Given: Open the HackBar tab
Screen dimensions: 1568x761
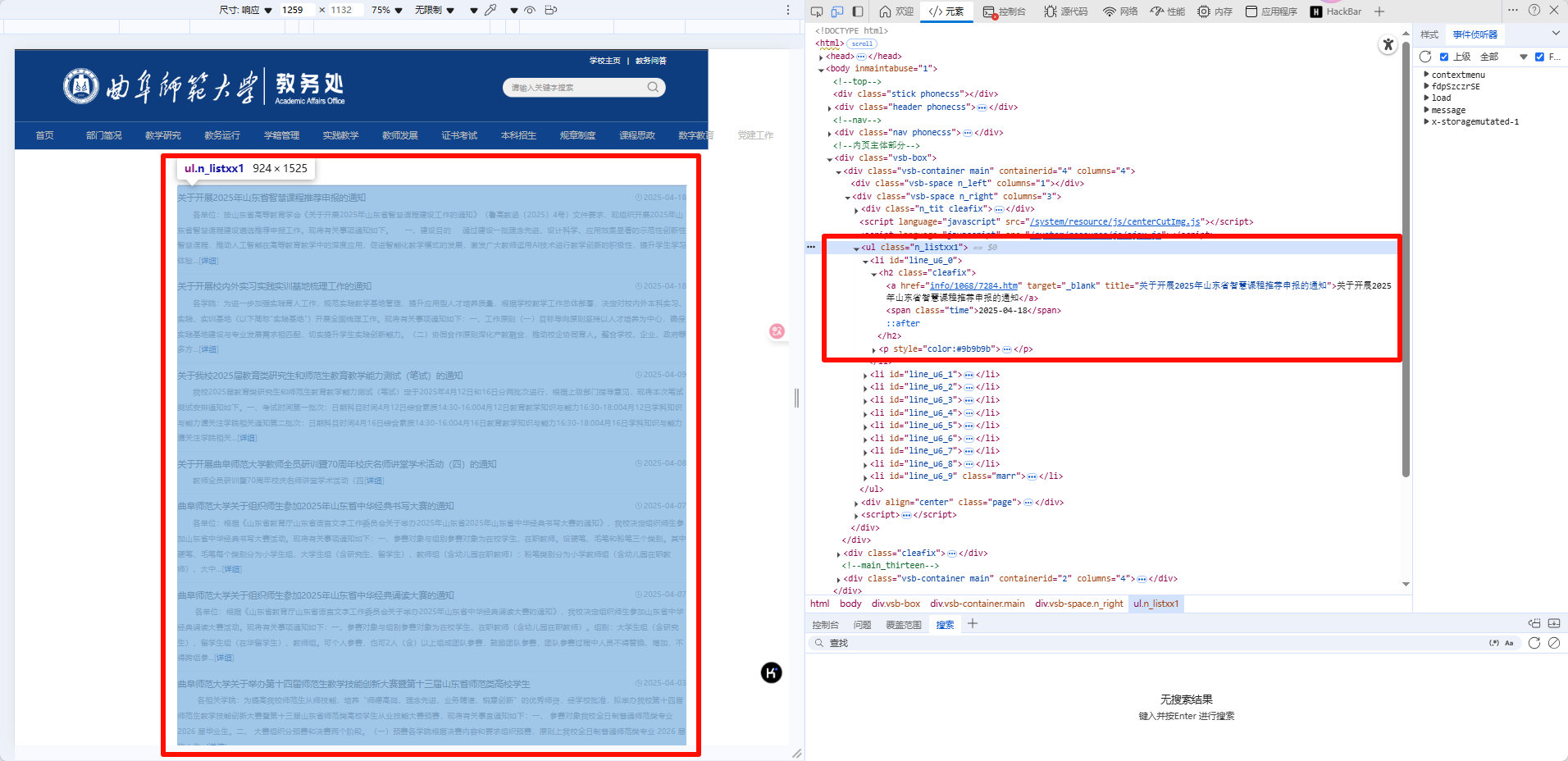Looking at the screenshot, I should [x=1336, y=11].
